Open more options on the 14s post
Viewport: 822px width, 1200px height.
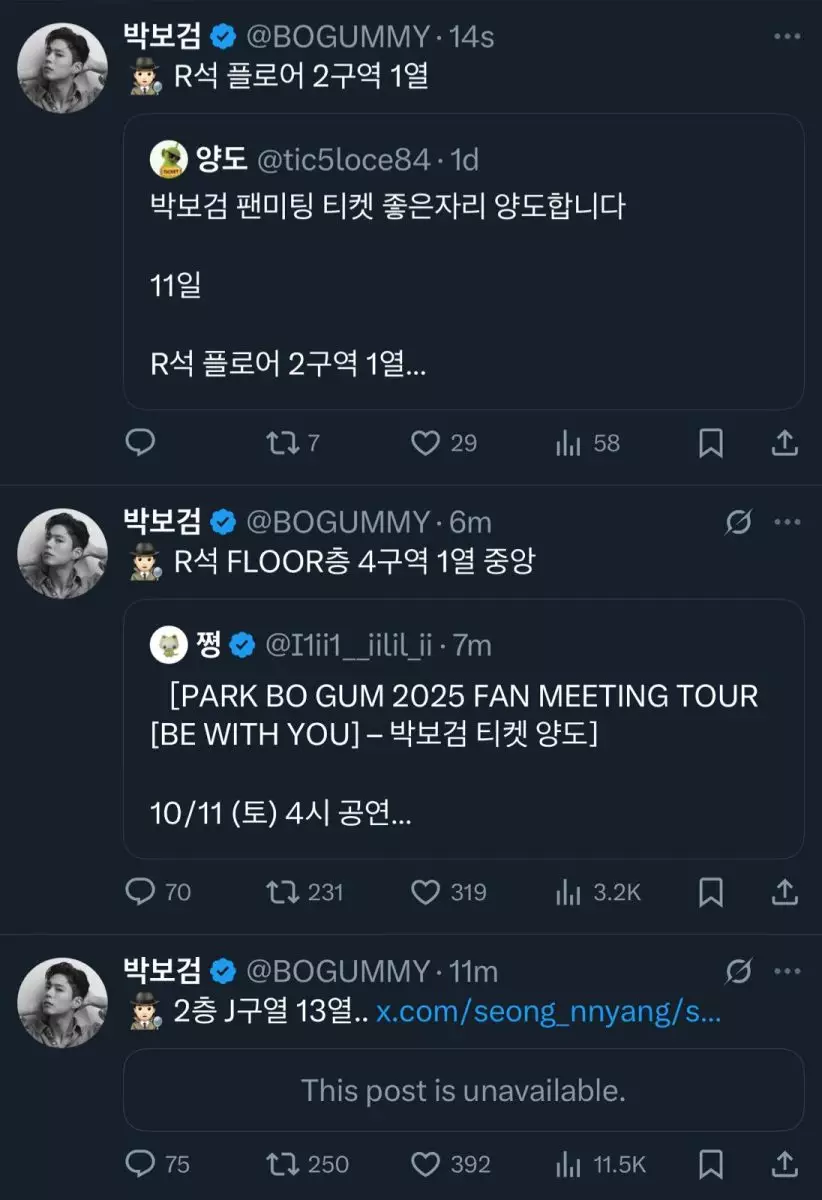(788, 37)
